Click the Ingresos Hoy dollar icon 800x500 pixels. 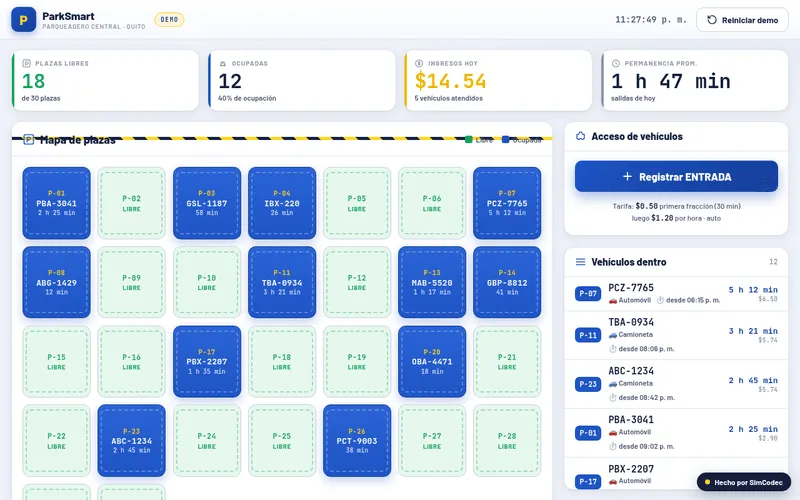coord(419,63)
